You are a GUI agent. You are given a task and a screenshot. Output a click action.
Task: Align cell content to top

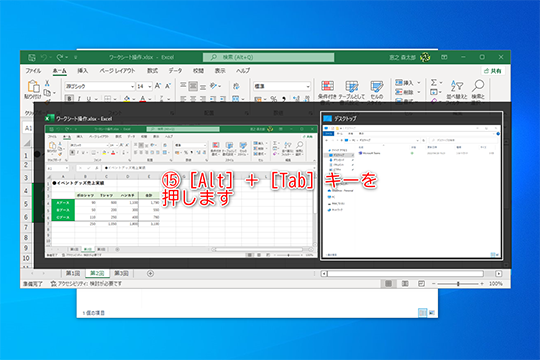[183, 86]
